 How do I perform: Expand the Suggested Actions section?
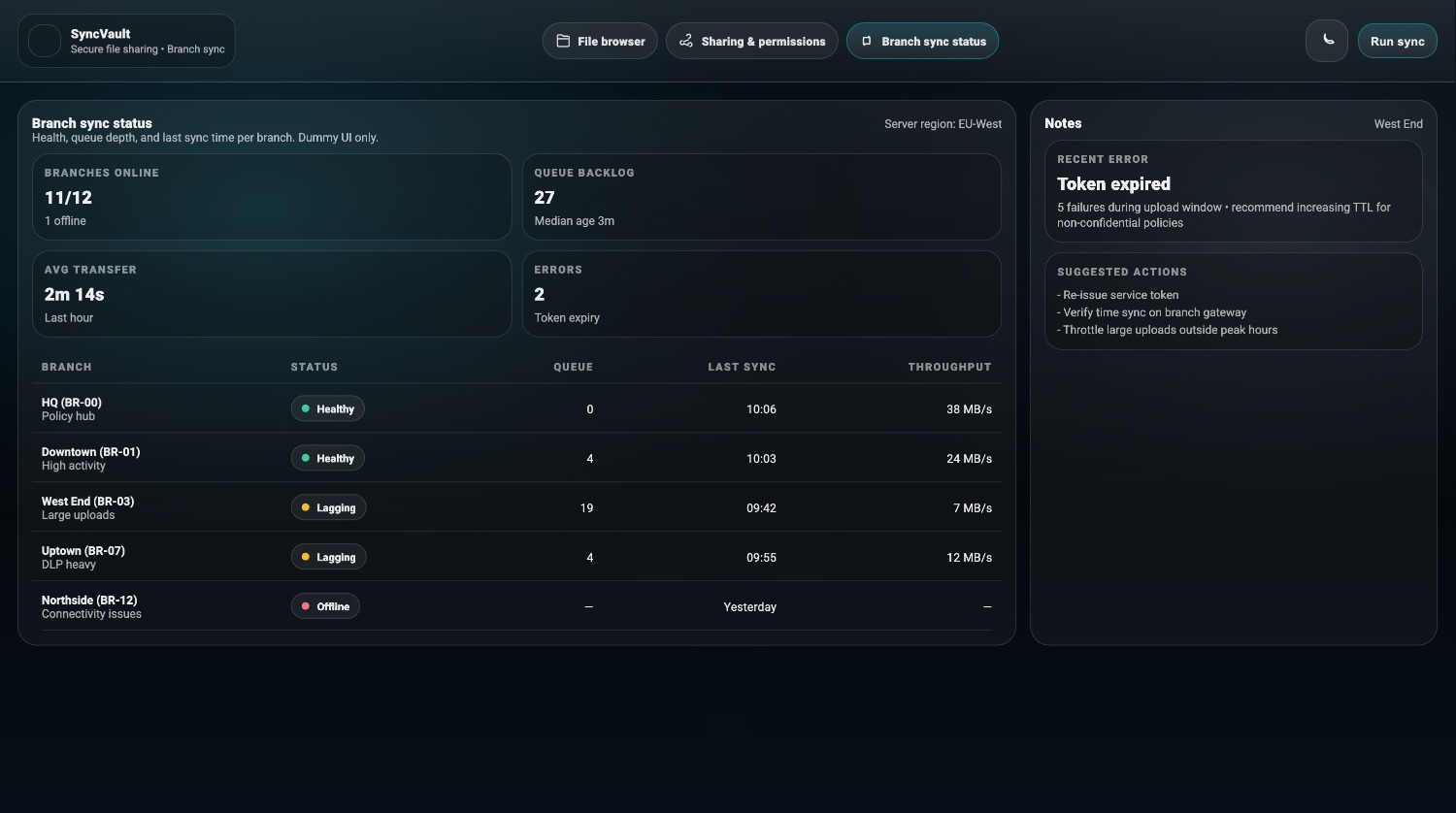pos(1233,301)
